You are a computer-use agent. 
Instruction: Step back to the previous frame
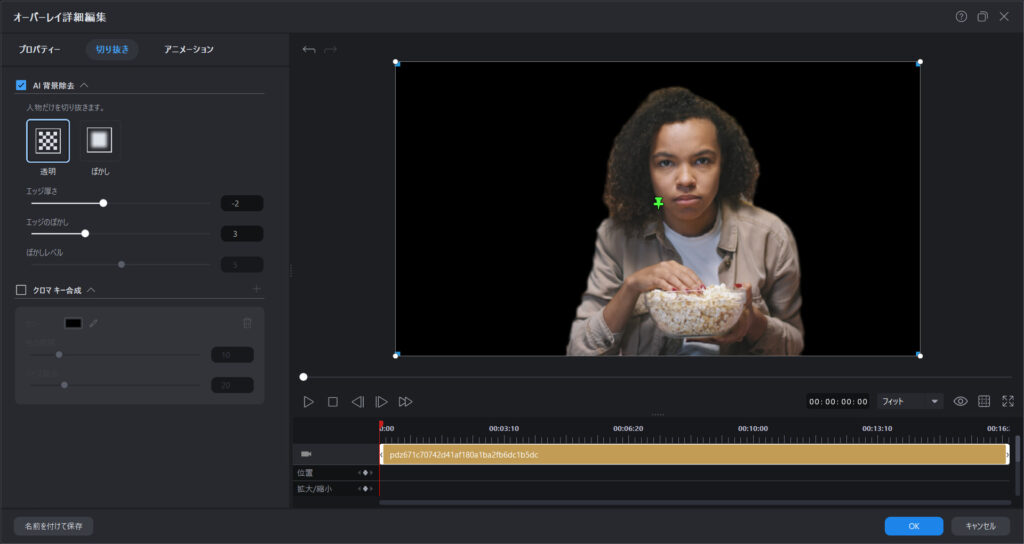pyautogui.click(x=357, y=401)
